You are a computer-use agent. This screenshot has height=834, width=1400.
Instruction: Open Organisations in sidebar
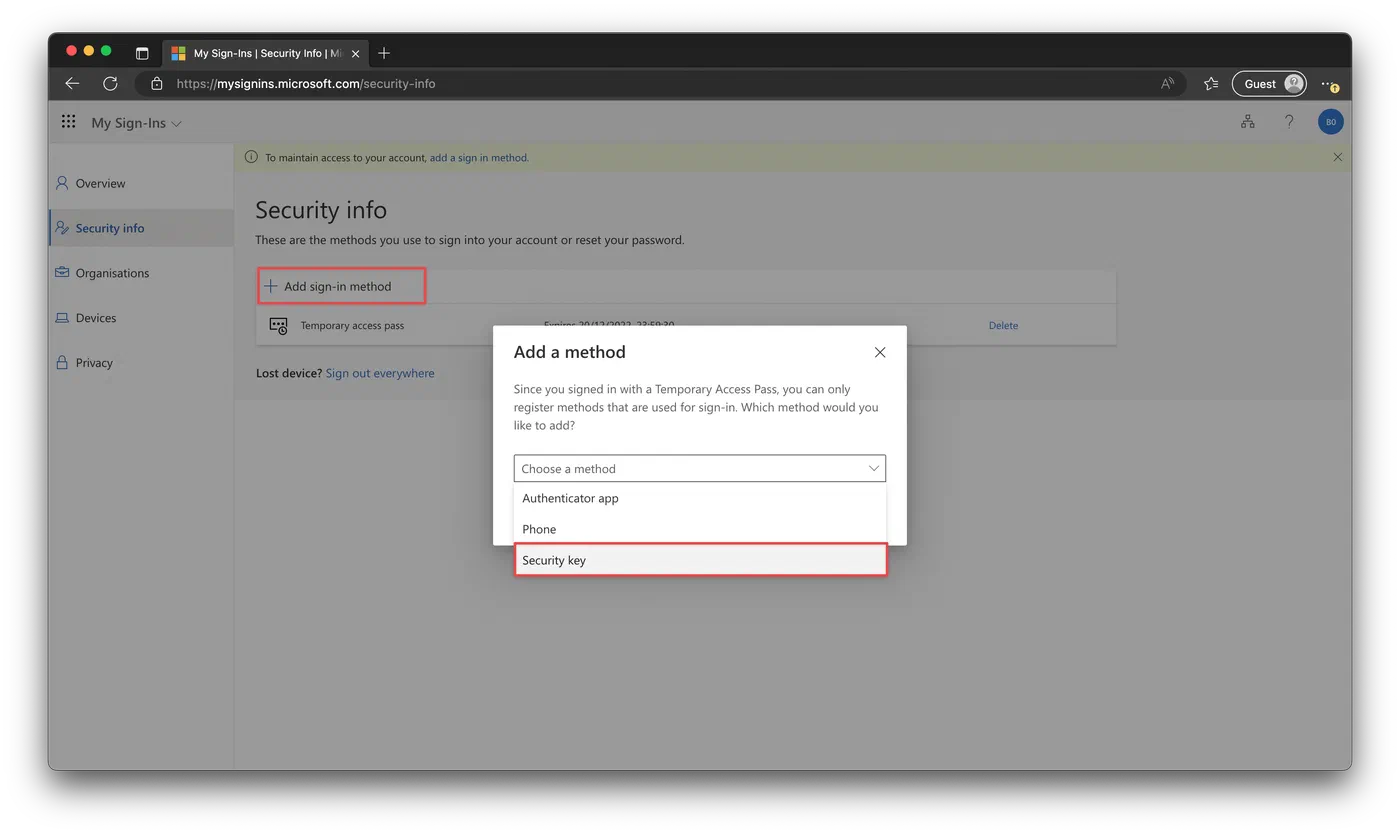point(141,273)
